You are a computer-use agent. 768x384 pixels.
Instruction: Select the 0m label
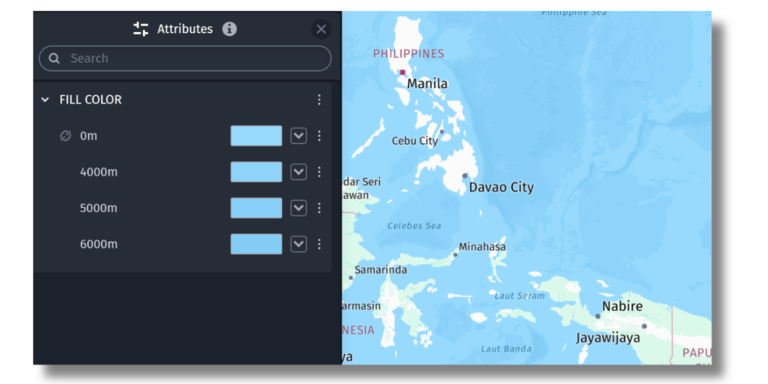click(x=89, y=136)
